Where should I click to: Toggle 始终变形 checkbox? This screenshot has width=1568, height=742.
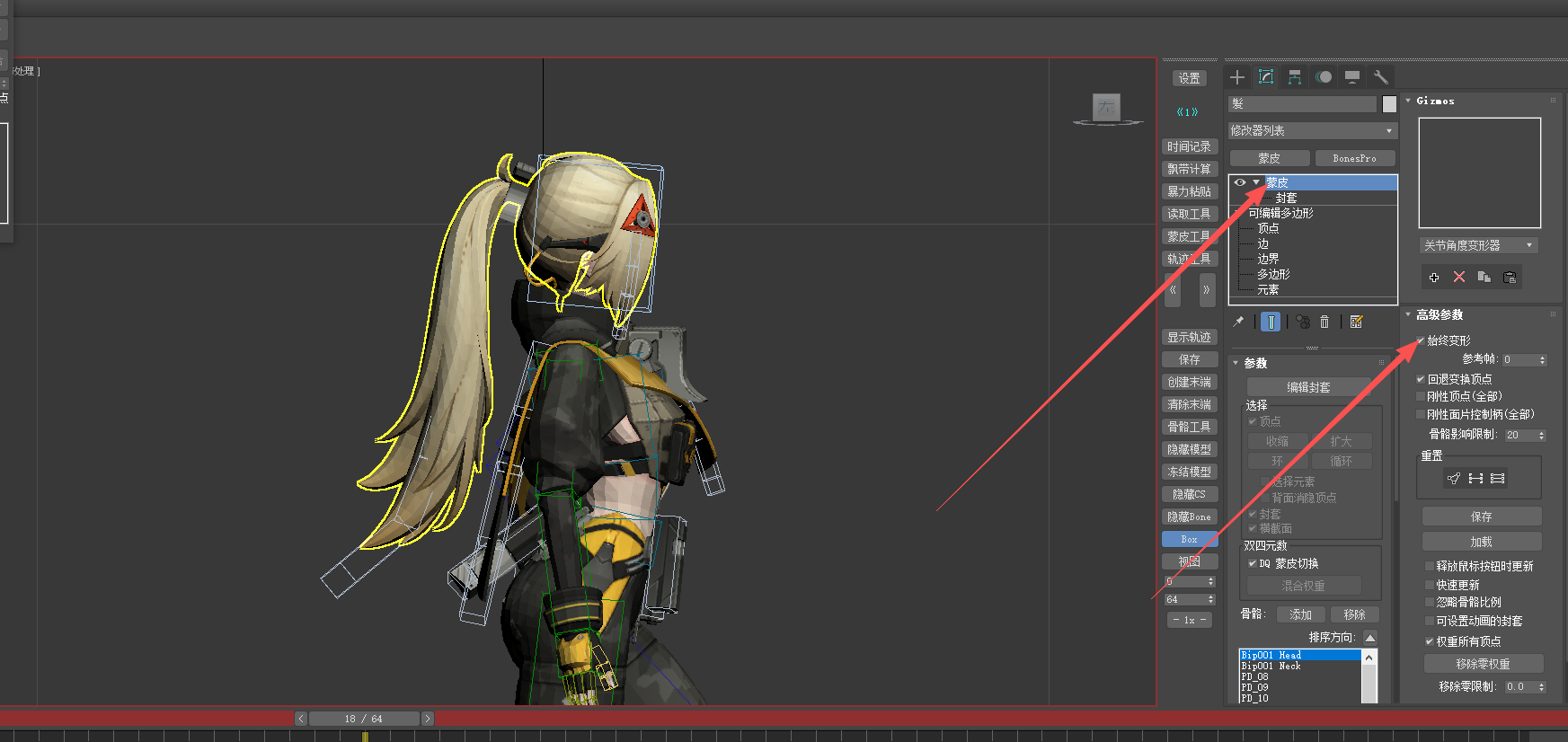click(1421, 340)
